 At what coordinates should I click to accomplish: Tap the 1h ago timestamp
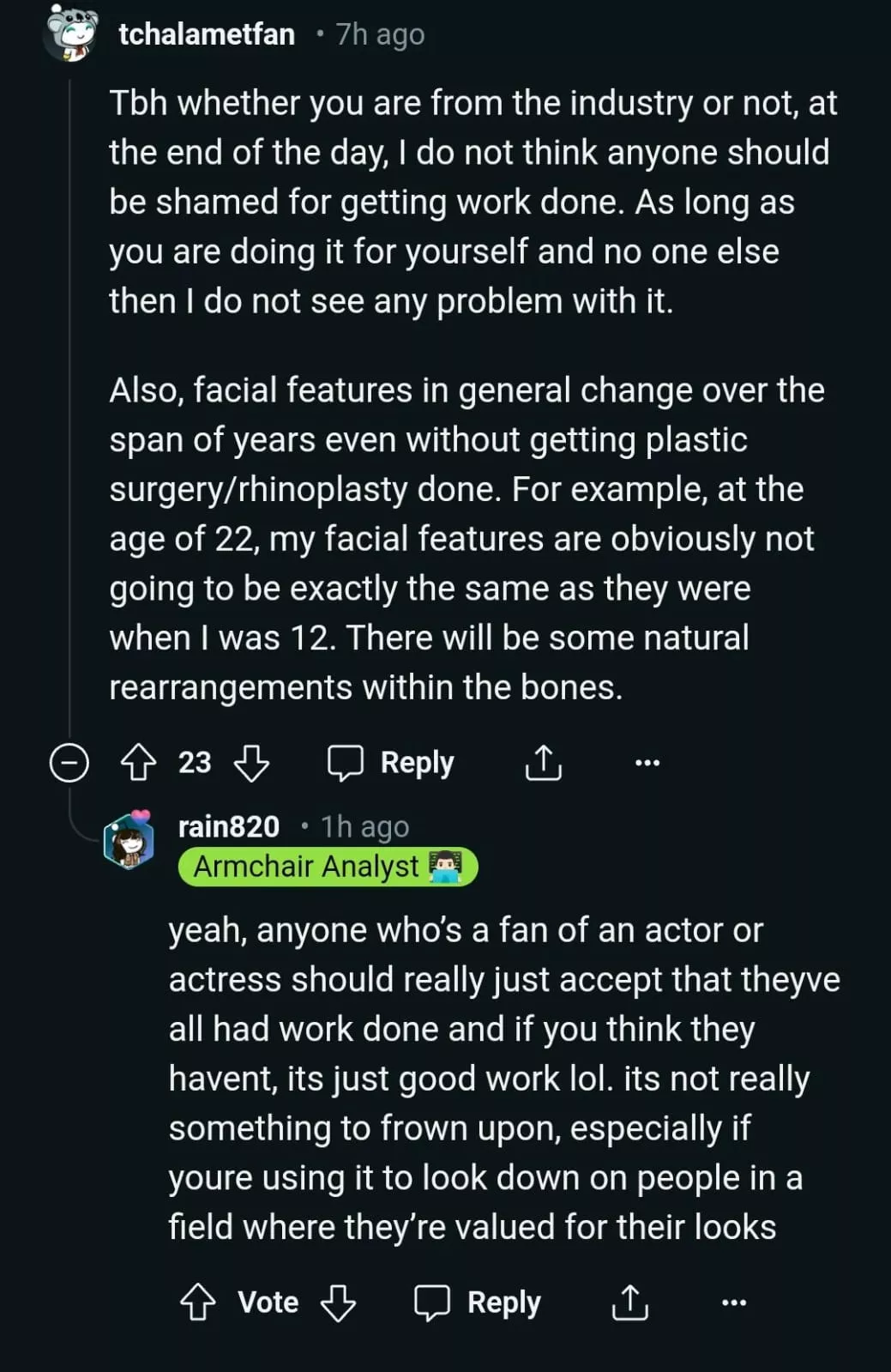pyautogui.click(x=364, y=826)
